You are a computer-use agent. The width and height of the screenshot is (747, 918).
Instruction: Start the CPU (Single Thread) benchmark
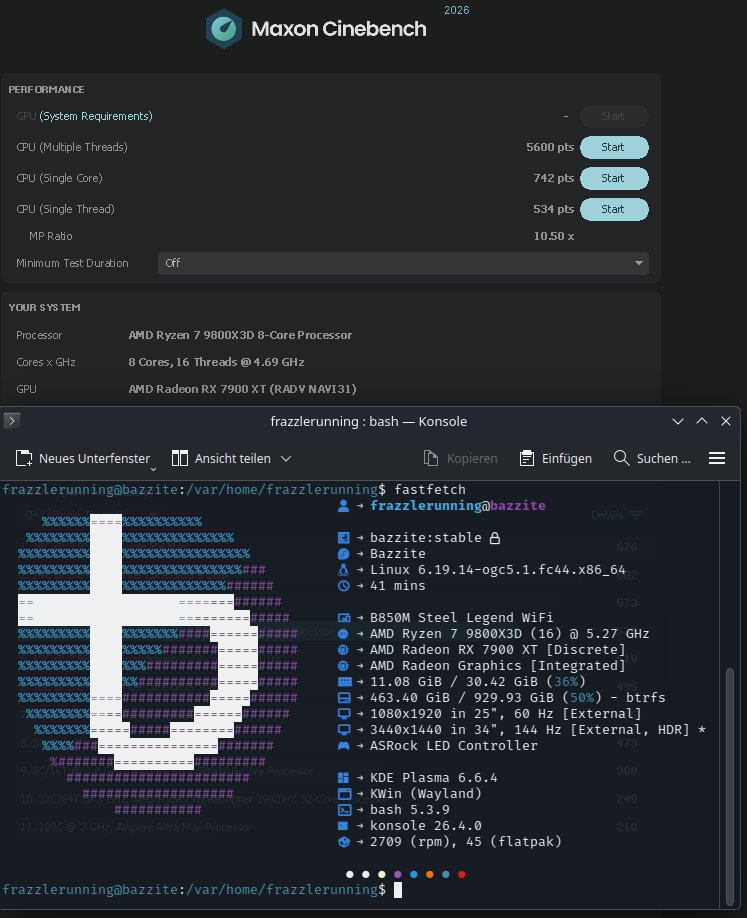614,210
